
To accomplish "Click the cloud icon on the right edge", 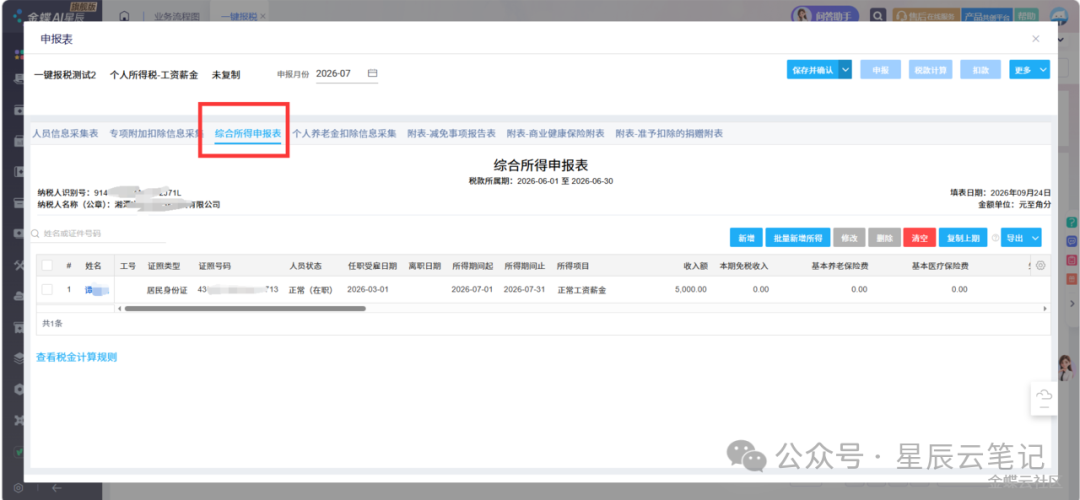I will click(1044, 395).
